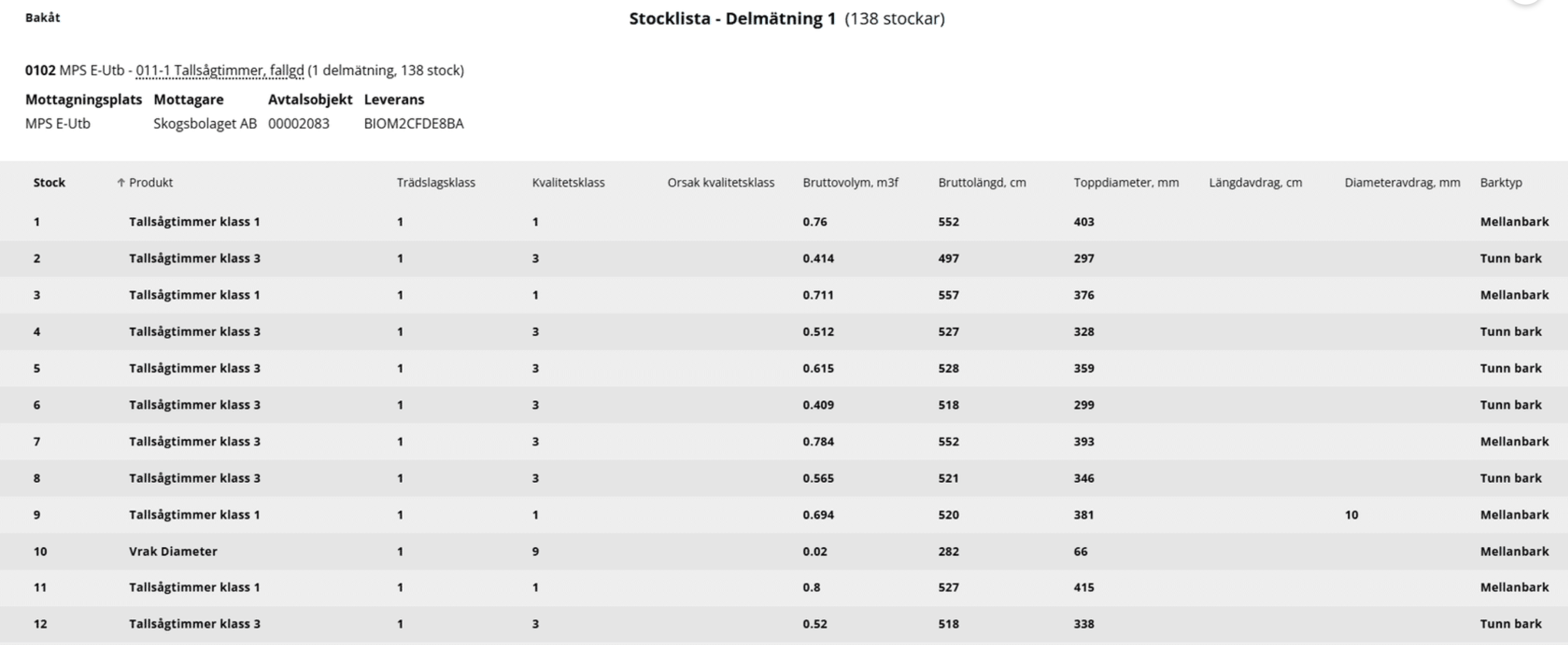
Task: Sort by the Kvalitetsklass column header
Action: click(569, 183)
